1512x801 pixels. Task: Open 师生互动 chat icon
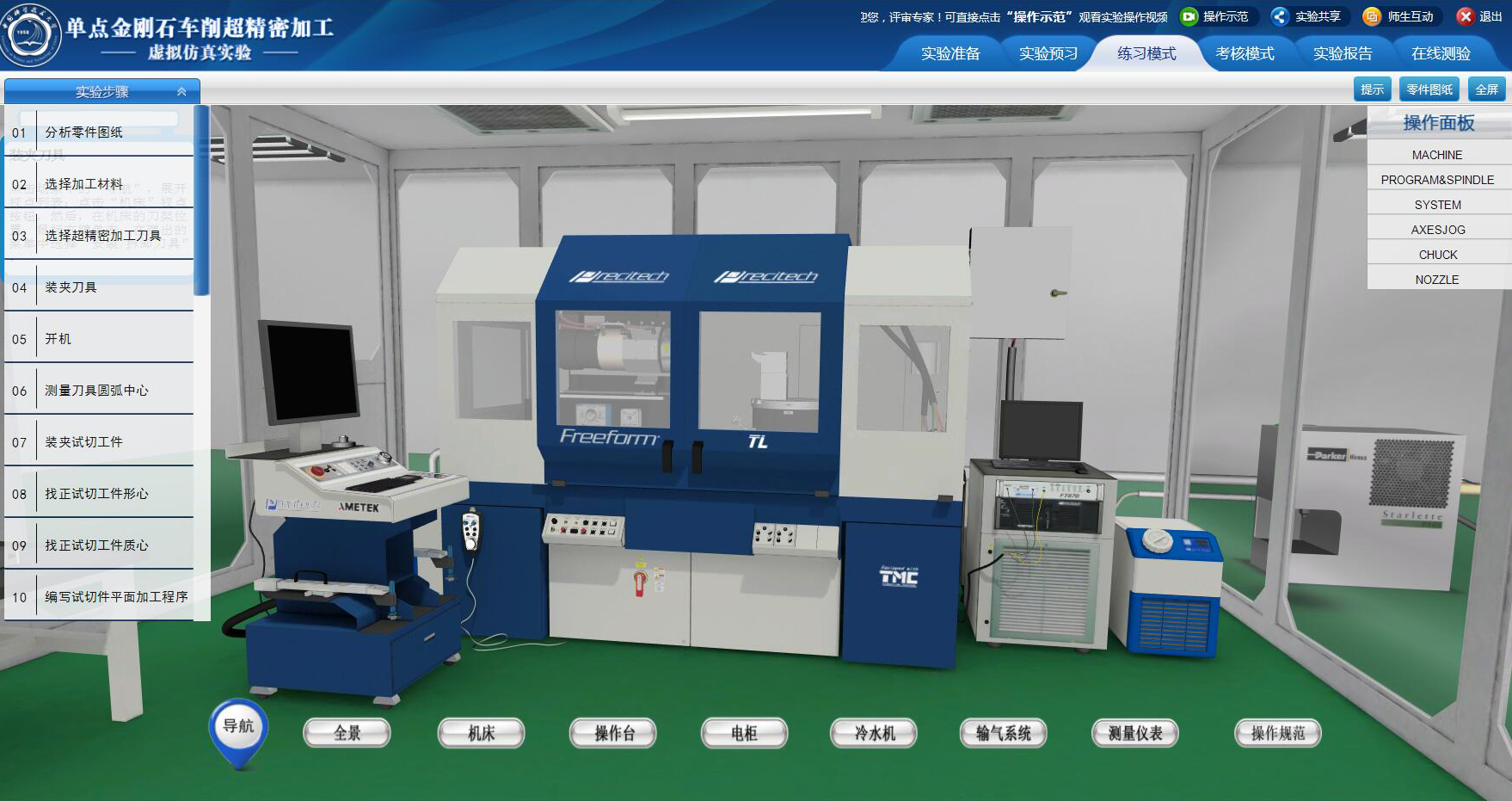(1372, 16)
